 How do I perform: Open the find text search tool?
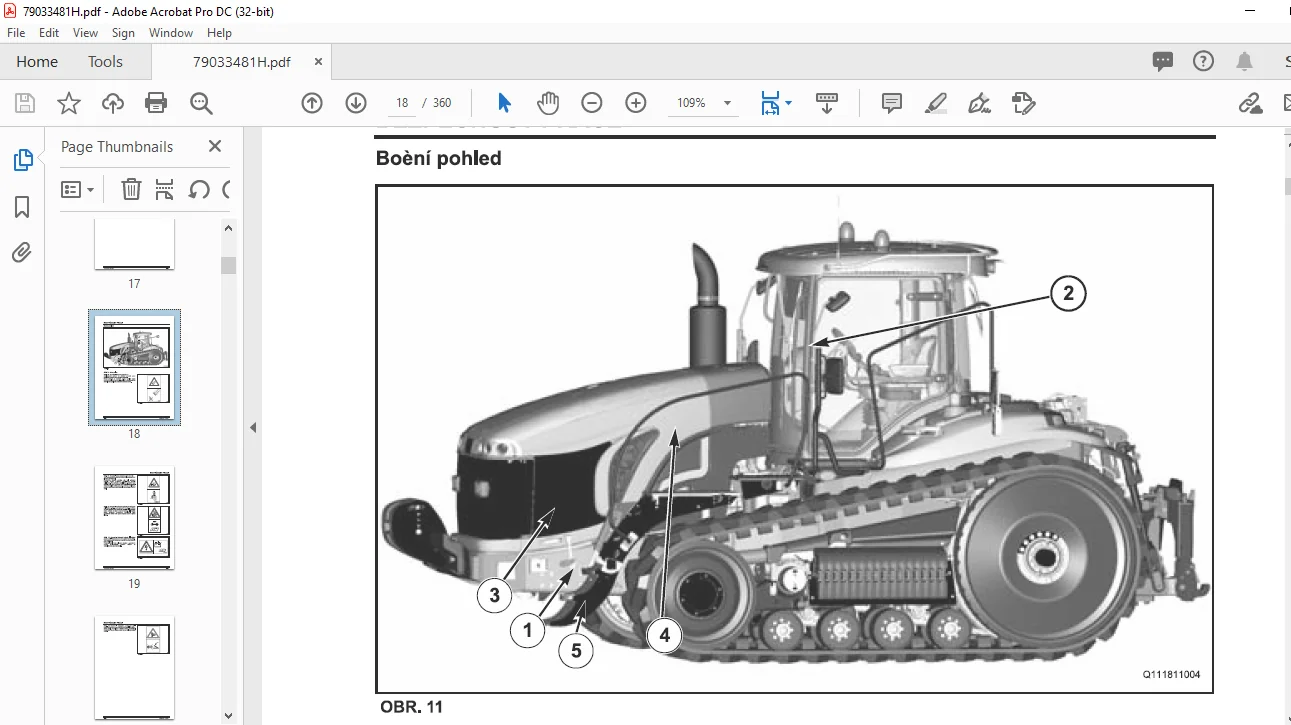pos(201,103)
